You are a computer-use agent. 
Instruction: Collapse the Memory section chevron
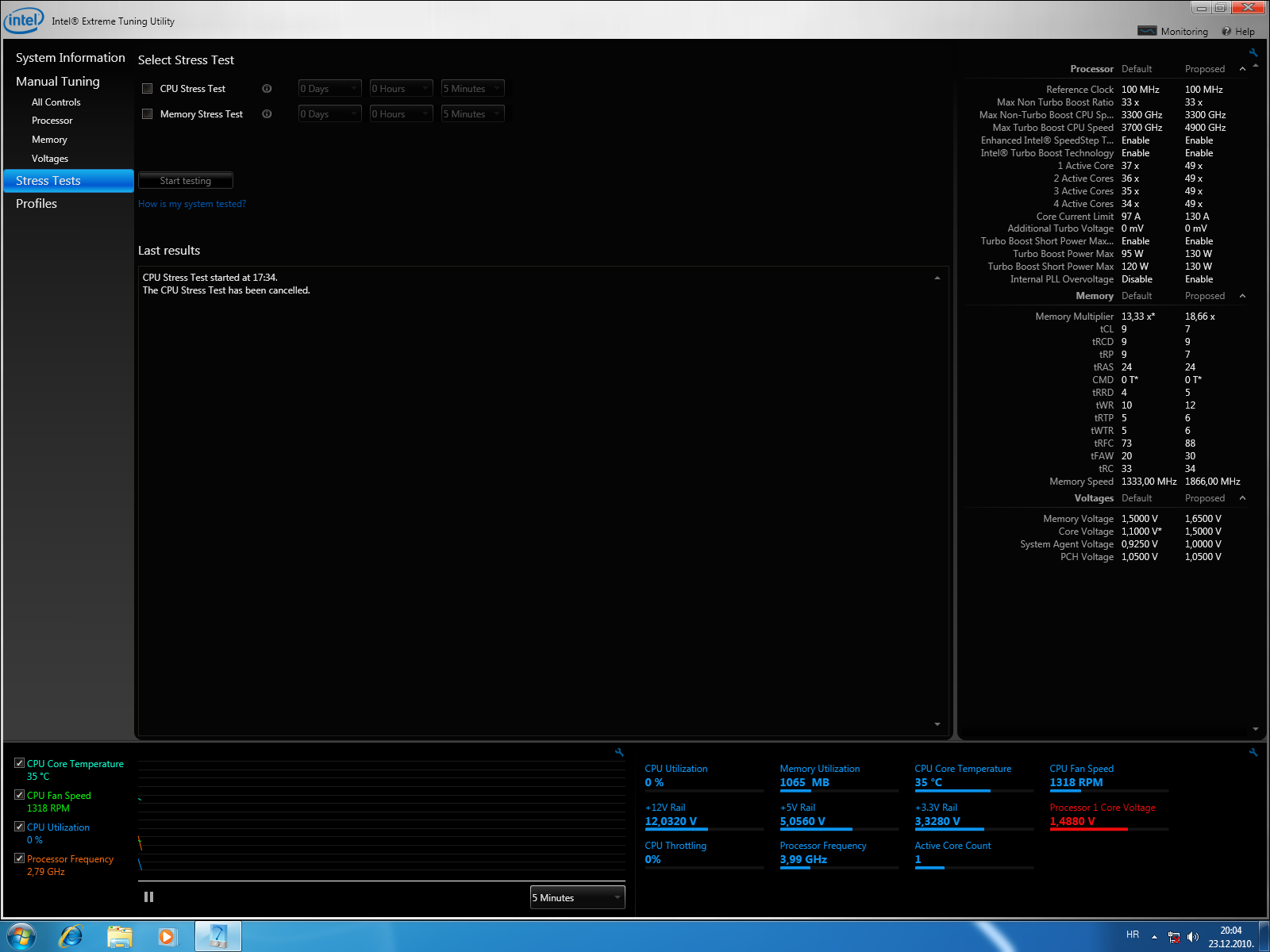tap(1242, 296)
